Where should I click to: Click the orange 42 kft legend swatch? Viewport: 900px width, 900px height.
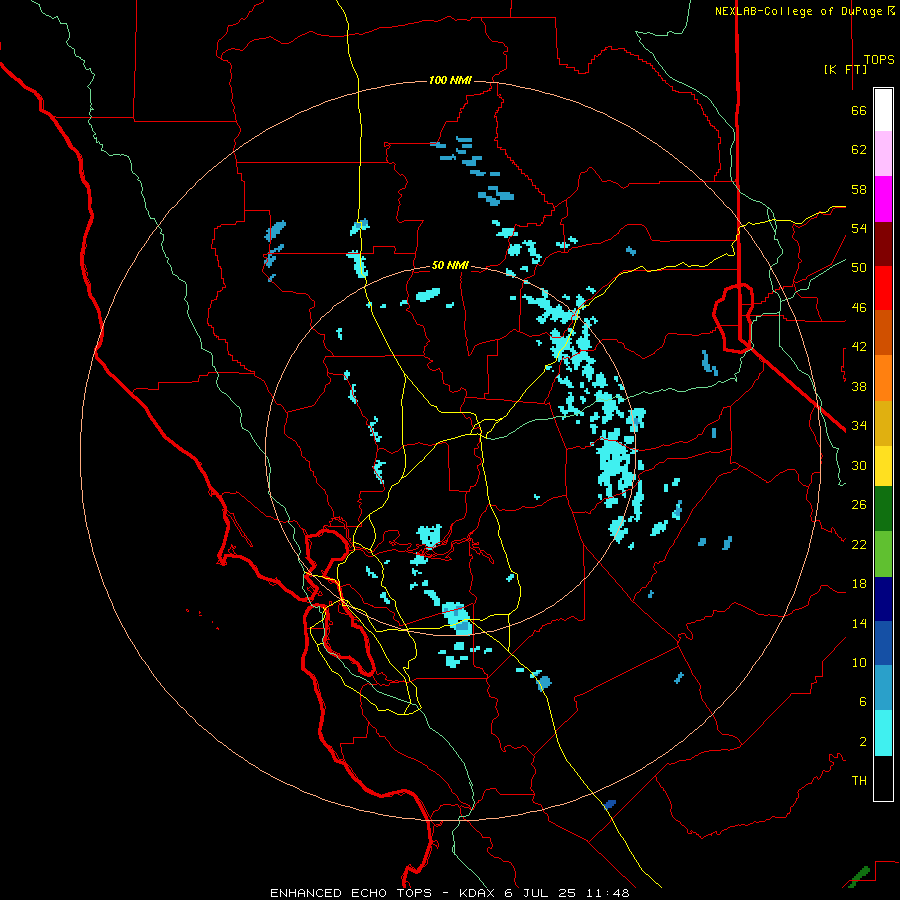click(x=883, y=378)
